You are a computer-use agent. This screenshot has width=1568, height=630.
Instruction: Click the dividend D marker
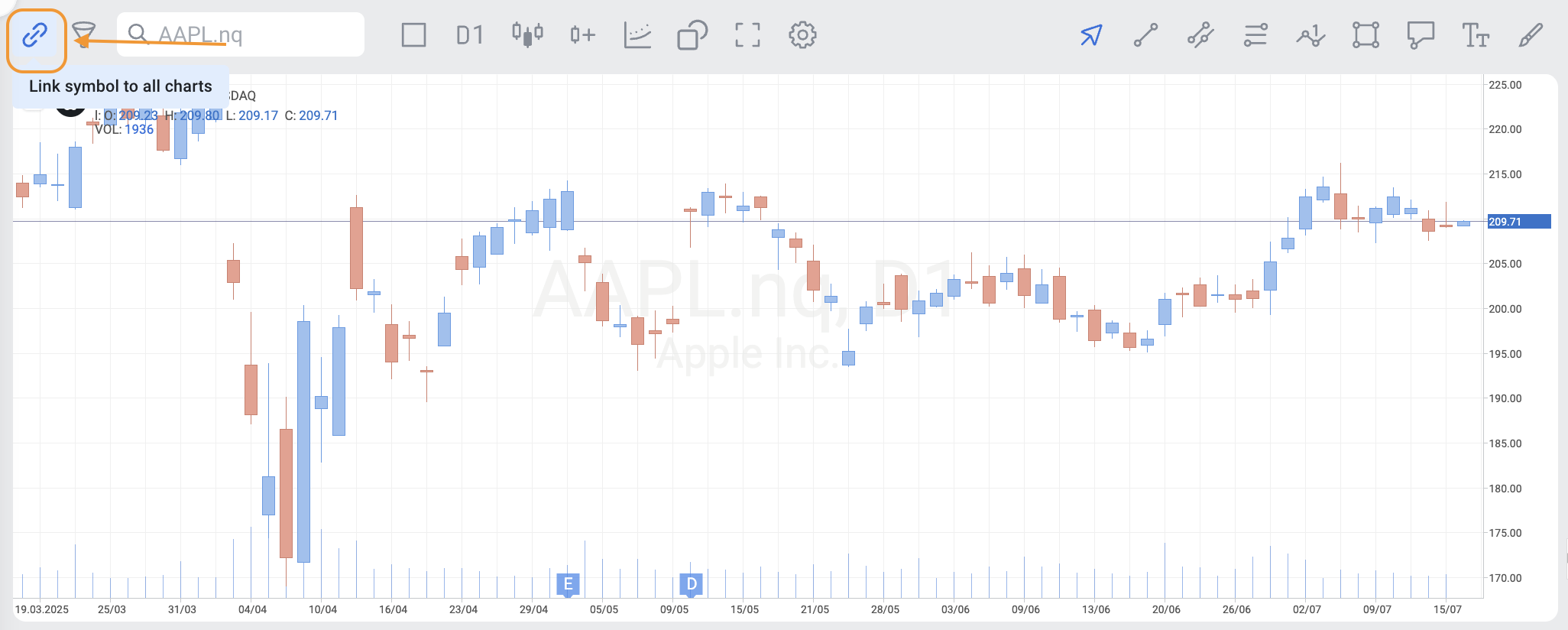click(692, 585)
